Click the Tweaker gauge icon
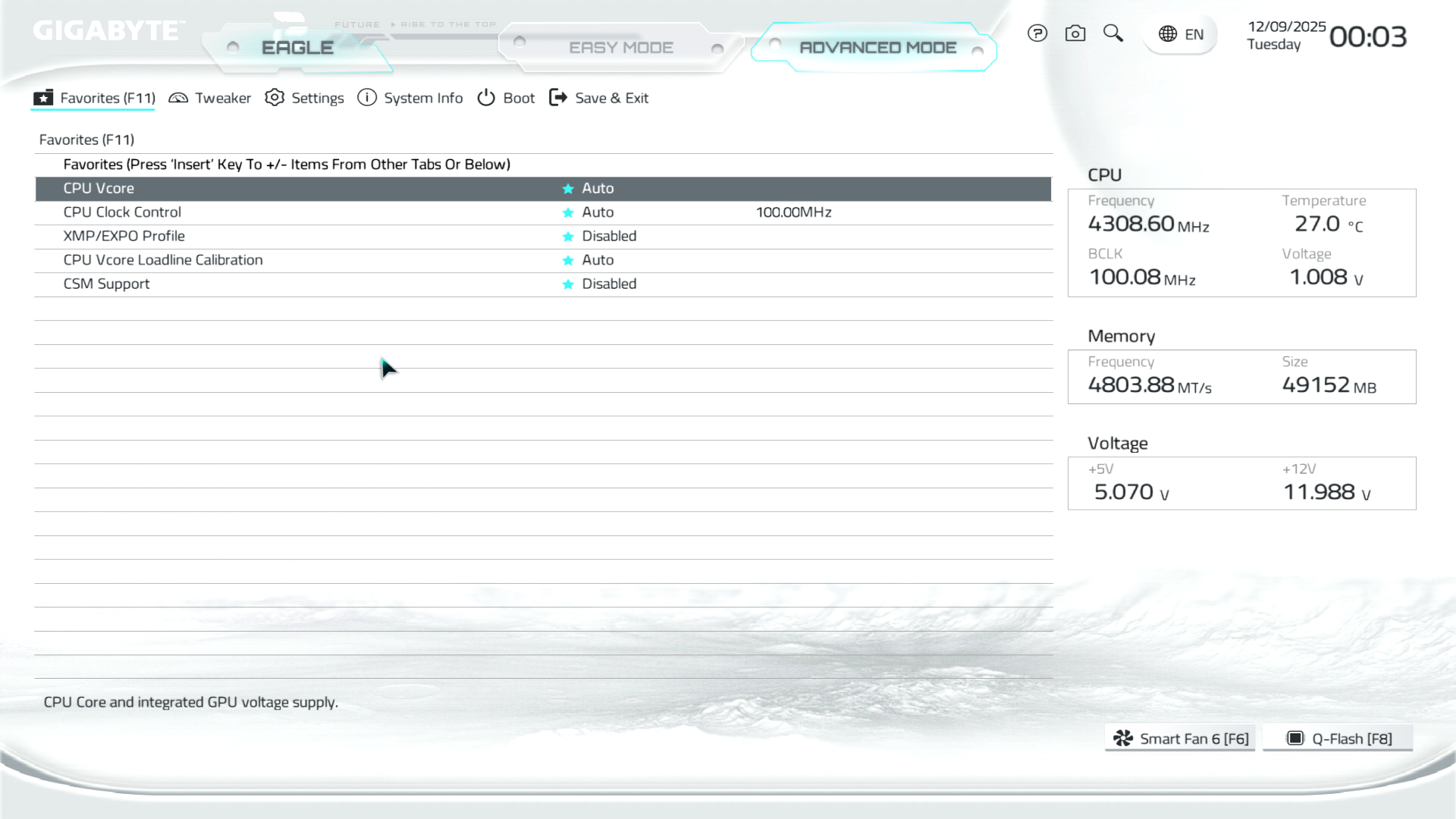This screenshot has height=819, width=1456. click(178, 98)
